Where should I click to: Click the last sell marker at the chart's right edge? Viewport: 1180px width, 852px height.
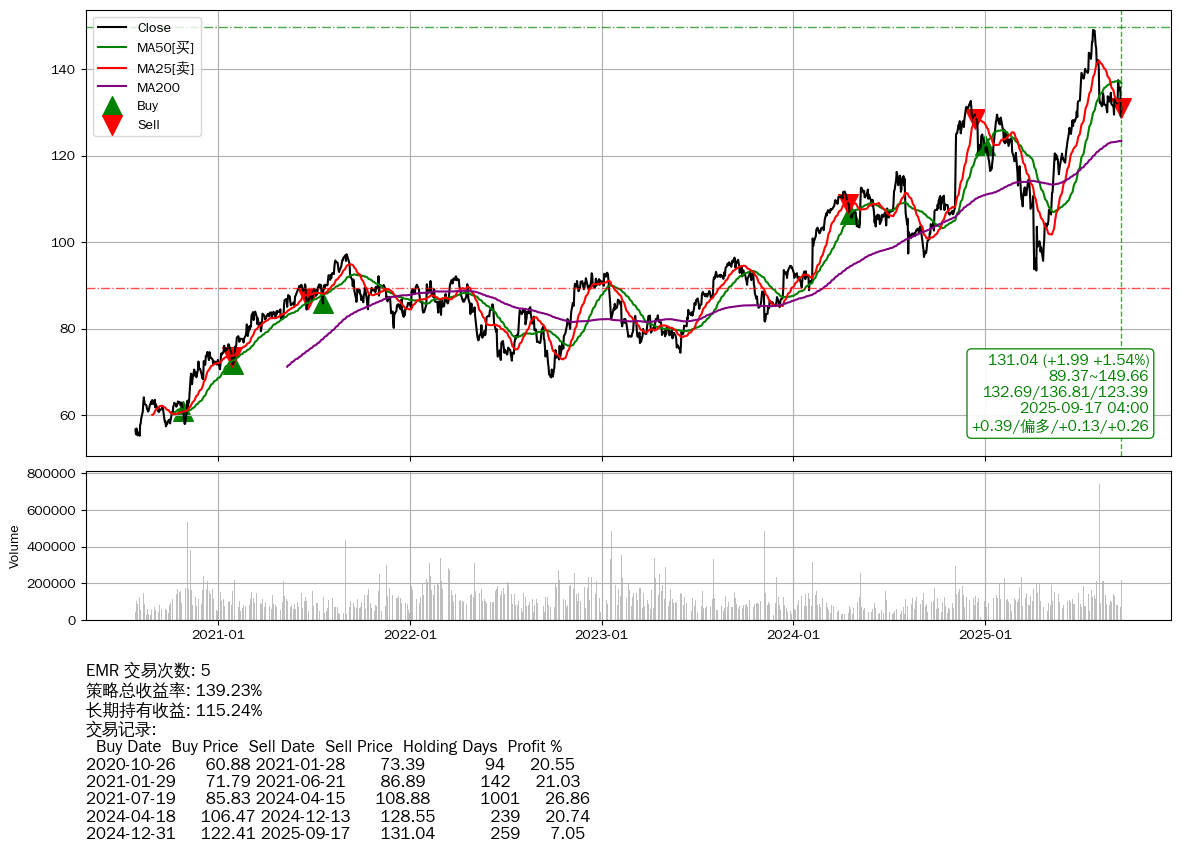1122,107
